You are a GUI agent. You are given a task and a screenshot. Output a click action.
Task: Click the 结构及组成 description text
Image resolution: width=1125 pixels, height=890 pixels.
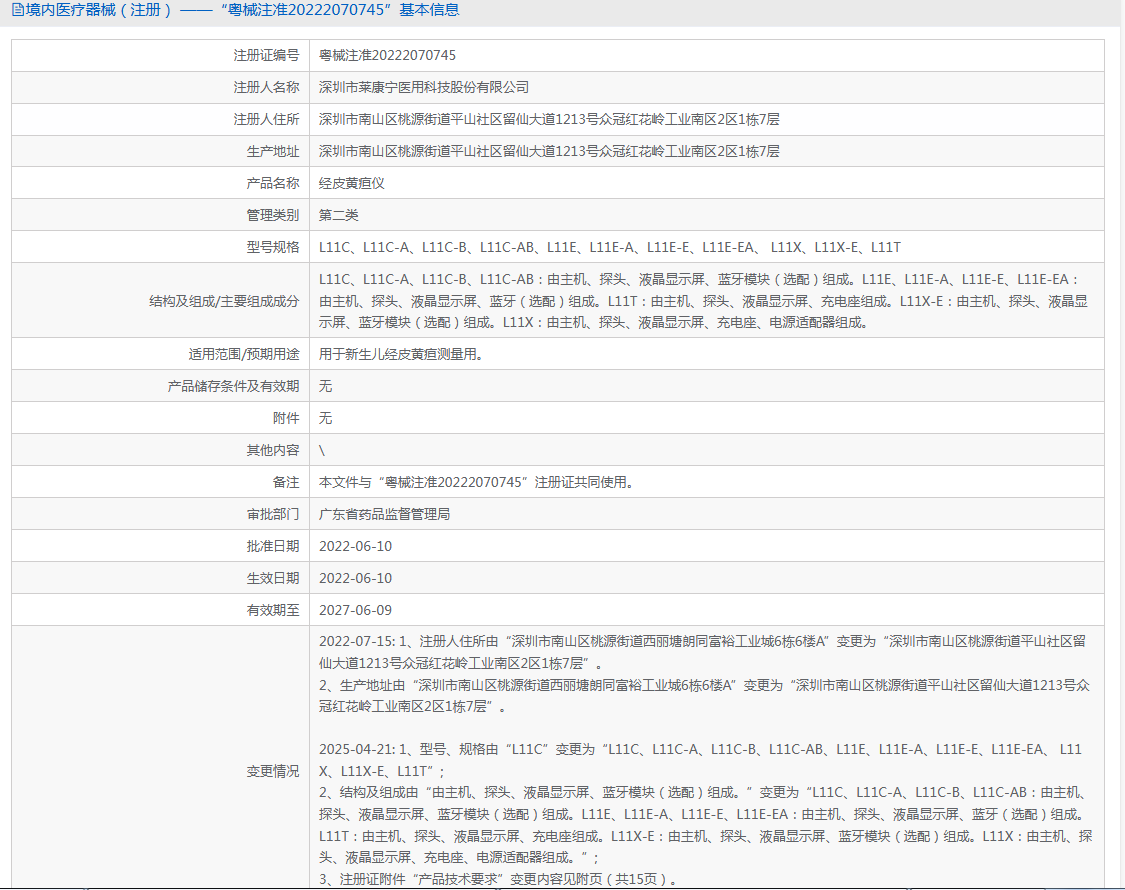coord(703,301)
